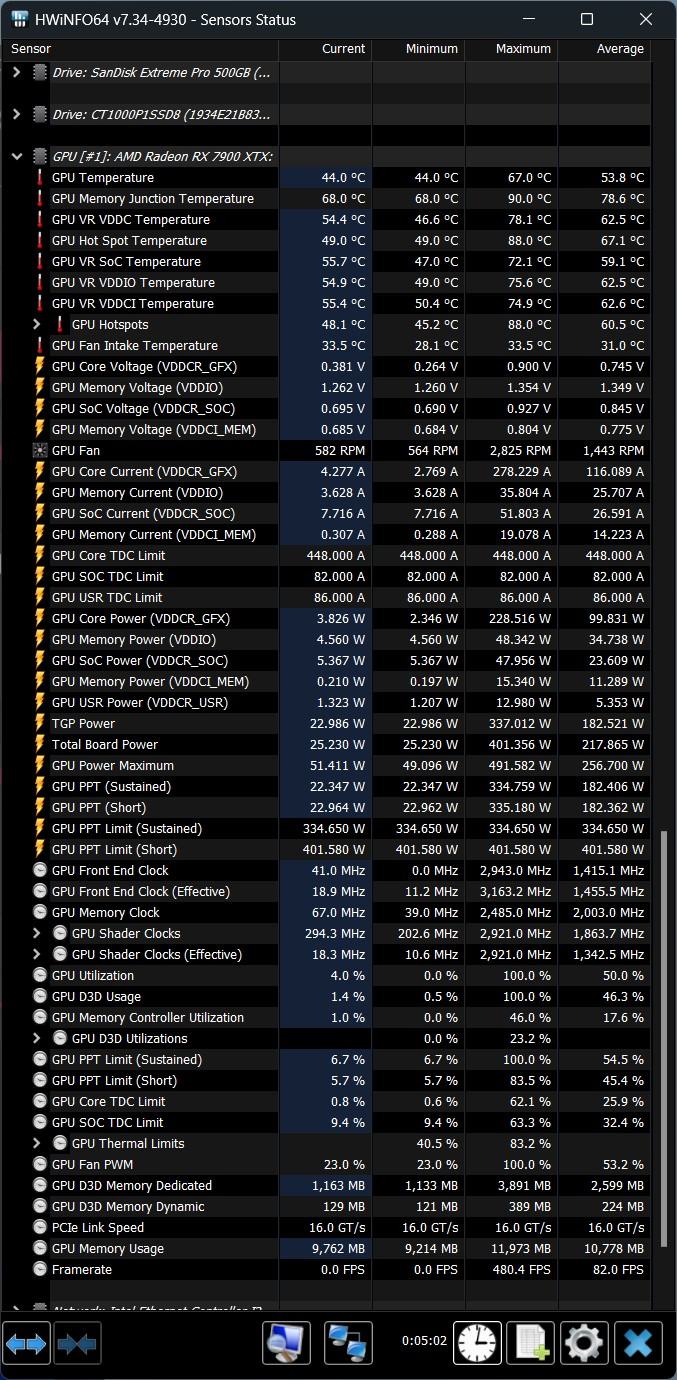This screenshot has height=1380, width=677.
Task: Click the drive icon beside SanDisk Extreme Pro 500GB
Action: tap(40, 73)
